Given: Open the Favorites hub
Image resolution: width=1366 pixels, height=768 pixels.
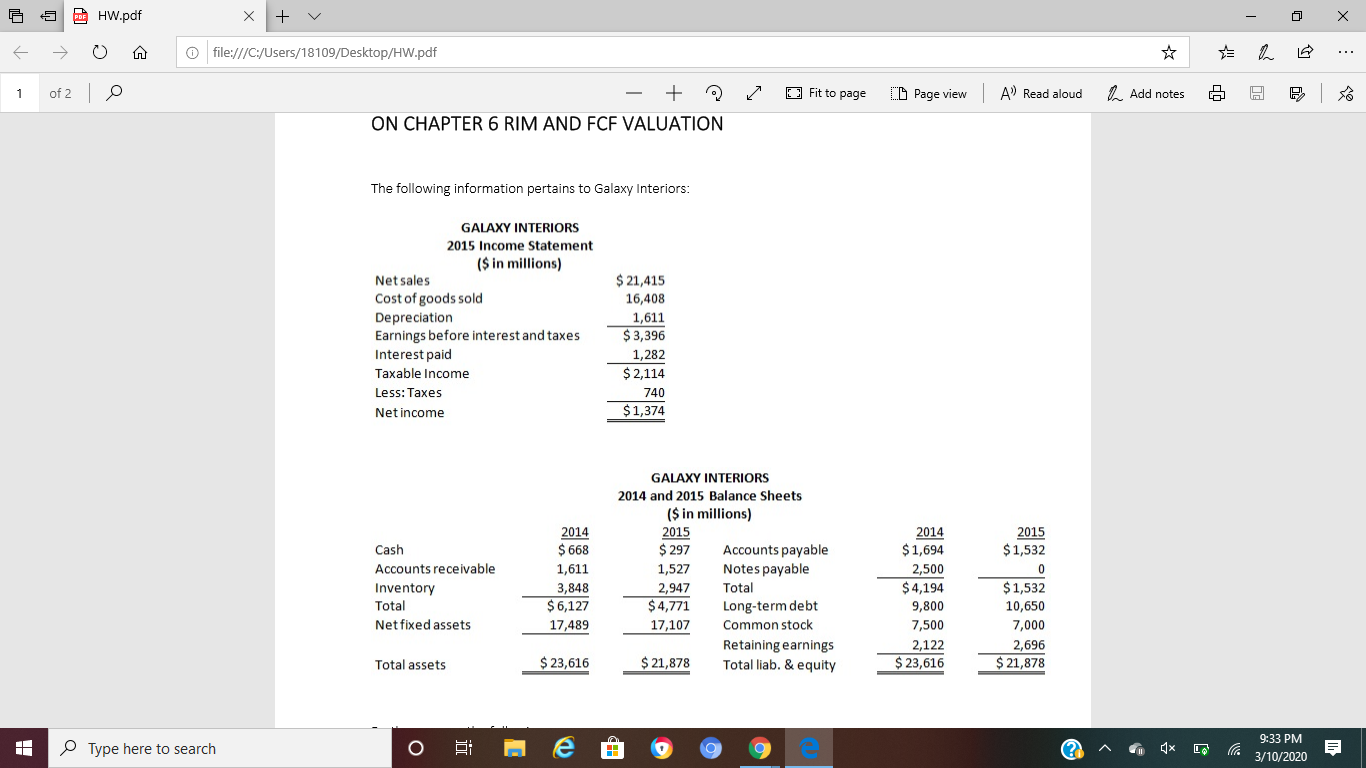Looking at the screenshot, I should pos(1228,53).
